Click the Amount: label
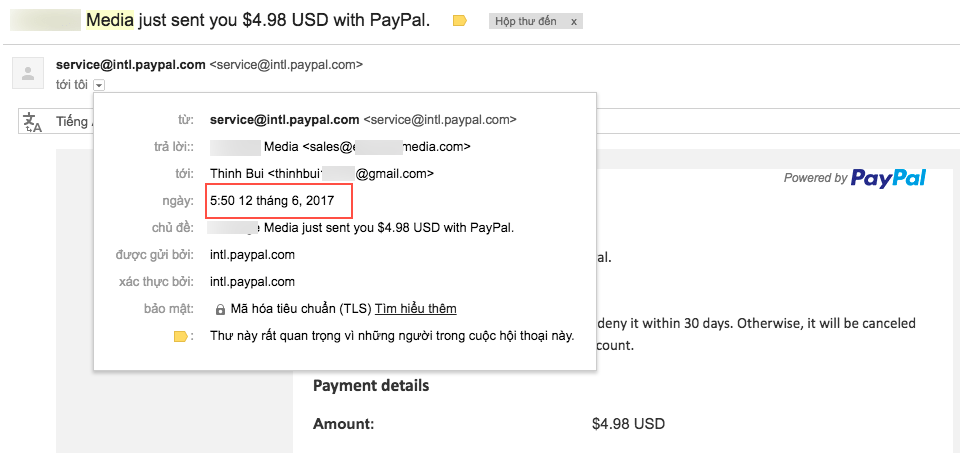The height and width of the screenshot is (453, 960). 343,424
